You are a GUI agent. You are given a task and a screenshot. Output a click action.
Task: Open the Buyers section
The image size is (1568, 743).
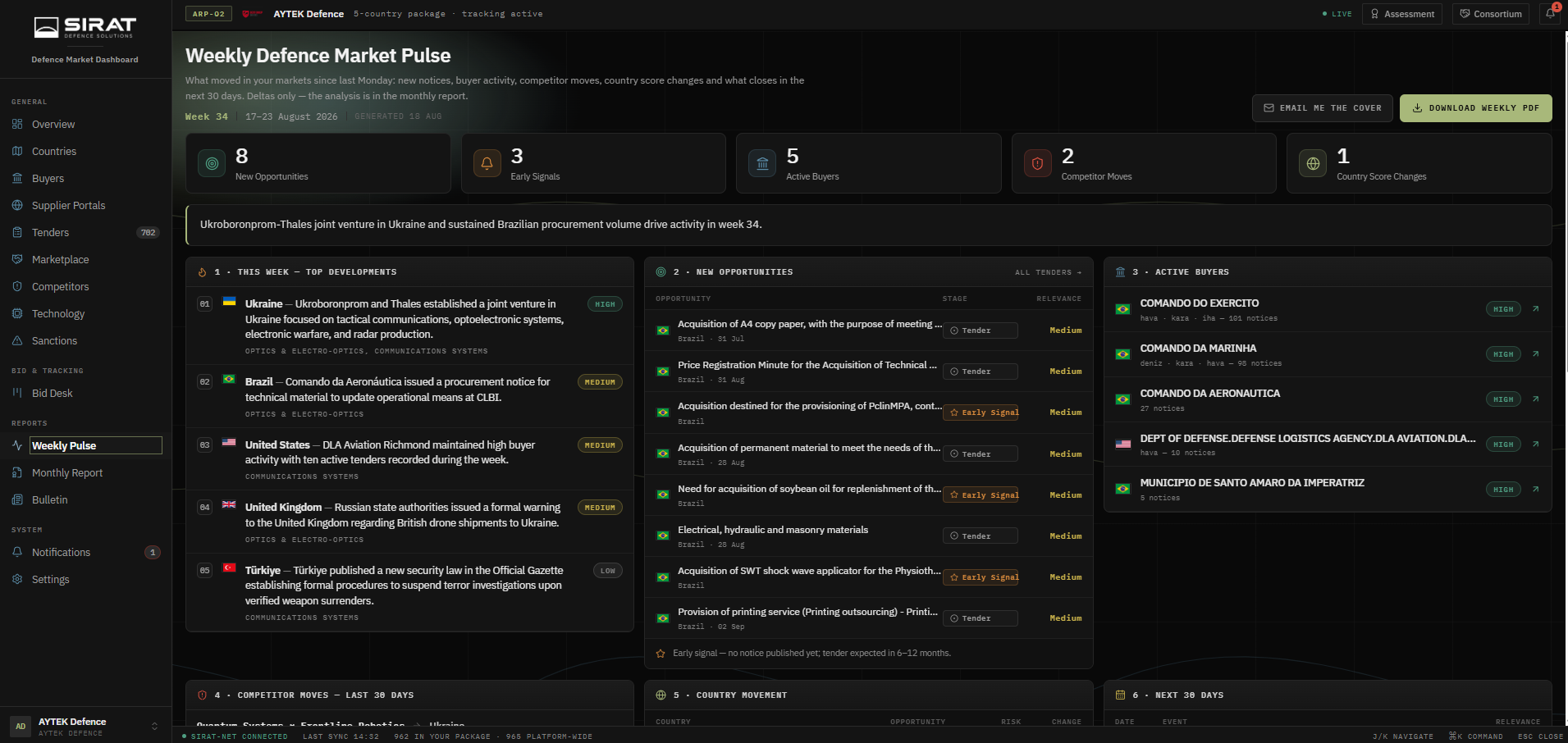85,179
